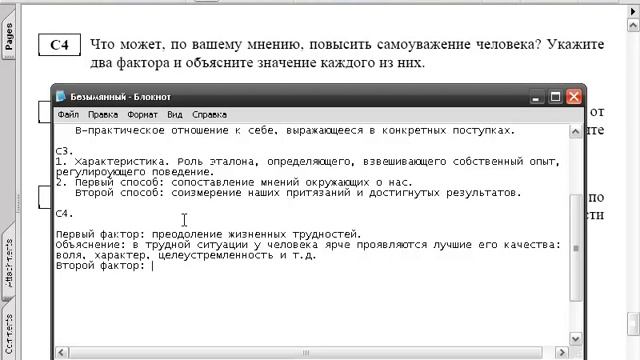Open the Вид menu

[175, 115]
